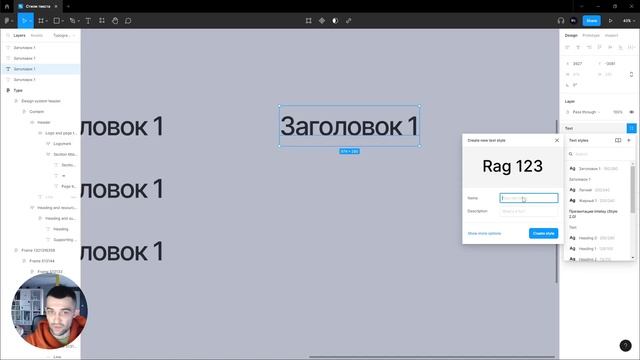
Task: Select the Logomark layer
Action: 62,144
